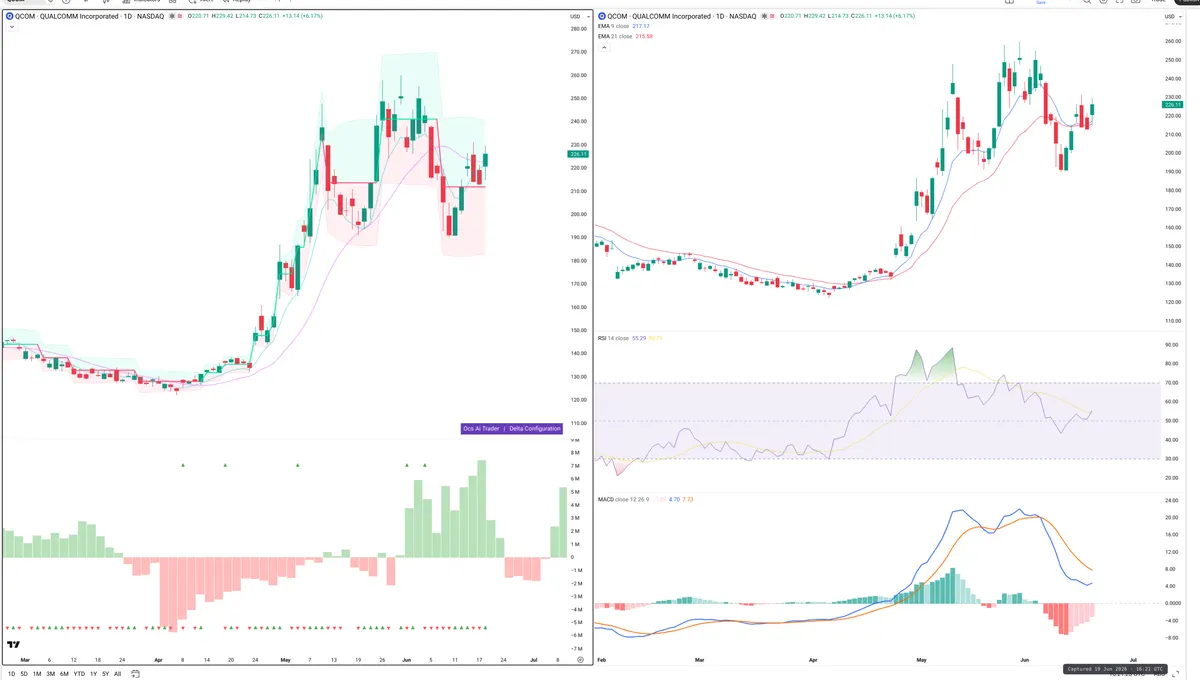Select the 5D time range button

(x=24, y=674)
